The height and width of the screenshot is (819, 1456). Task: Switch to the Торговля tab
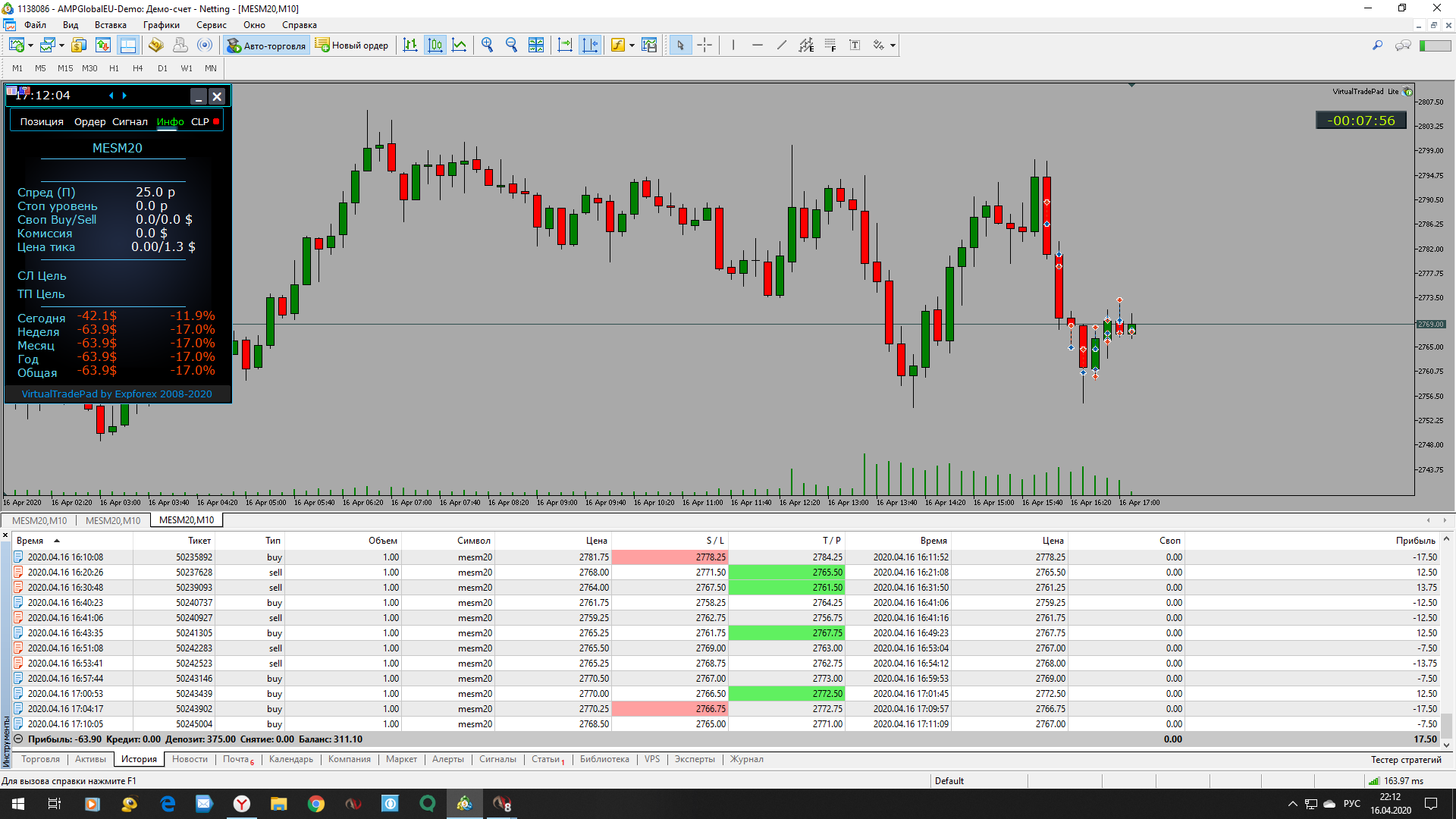[x=40, y=759]
